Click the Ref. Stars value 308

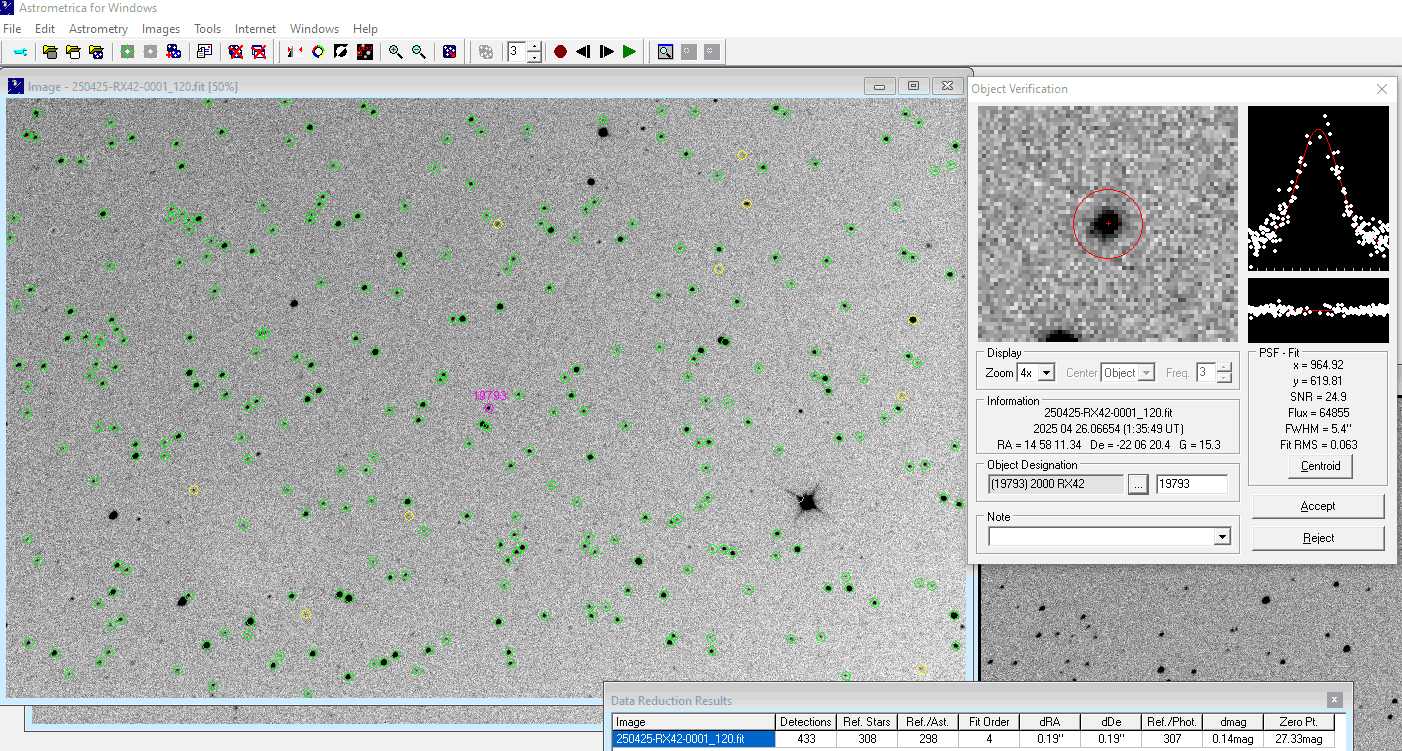[x=867, y=739]
